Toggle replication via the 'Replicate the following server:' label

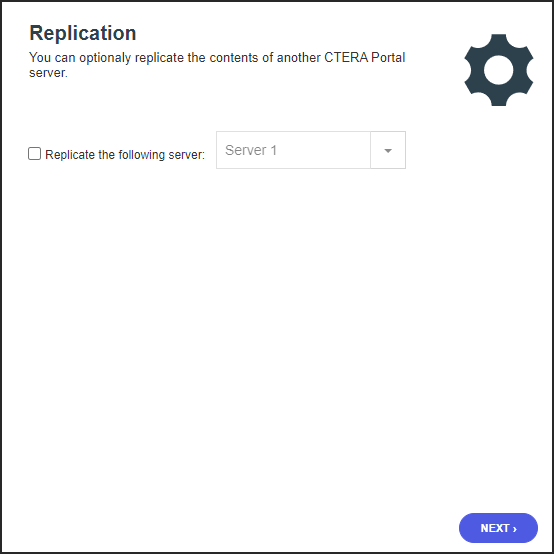point(125,155)
